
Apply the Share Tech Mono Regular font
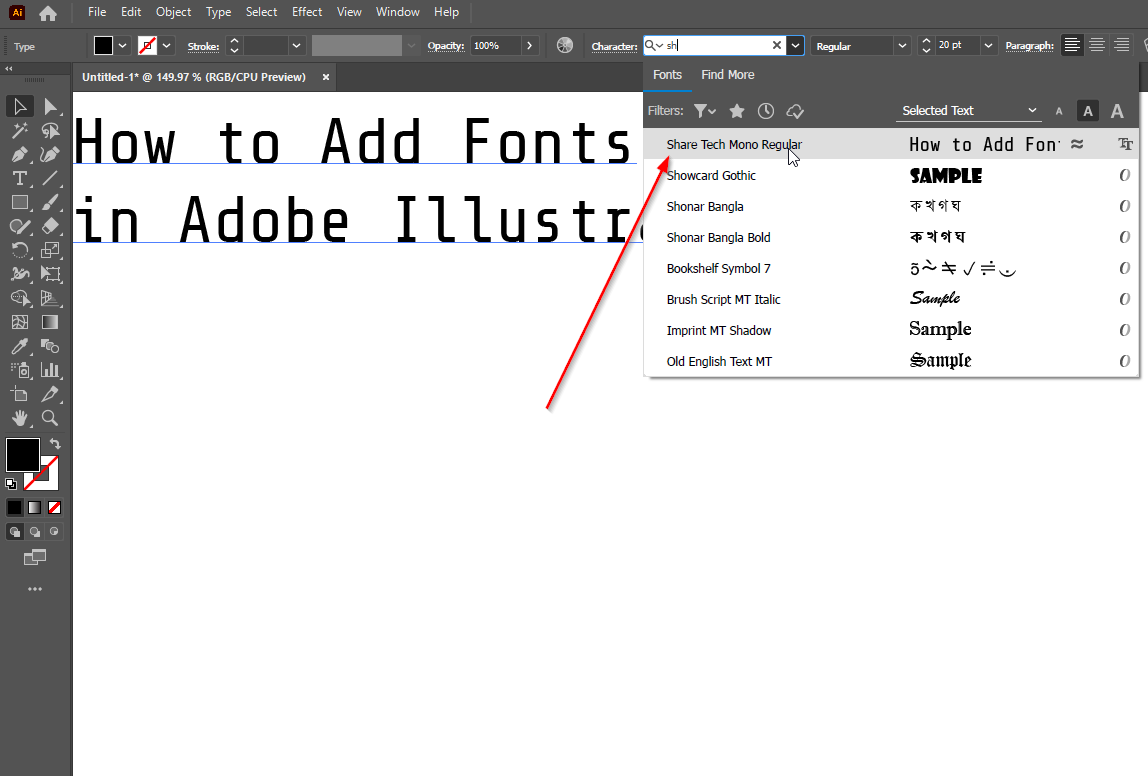[x=733, y=144]
